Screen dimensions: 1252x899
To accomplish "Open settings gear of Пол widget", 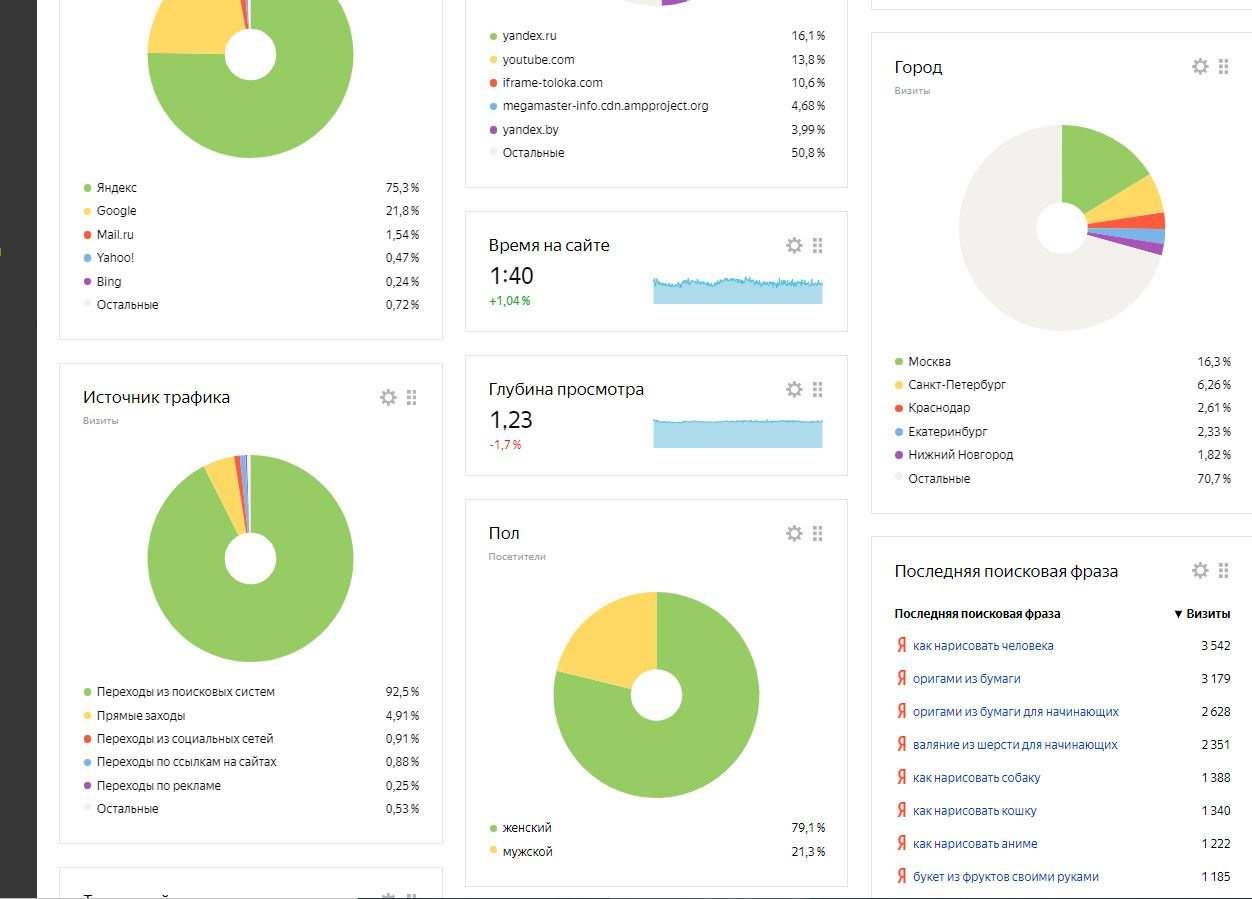I will pos(794,533).
